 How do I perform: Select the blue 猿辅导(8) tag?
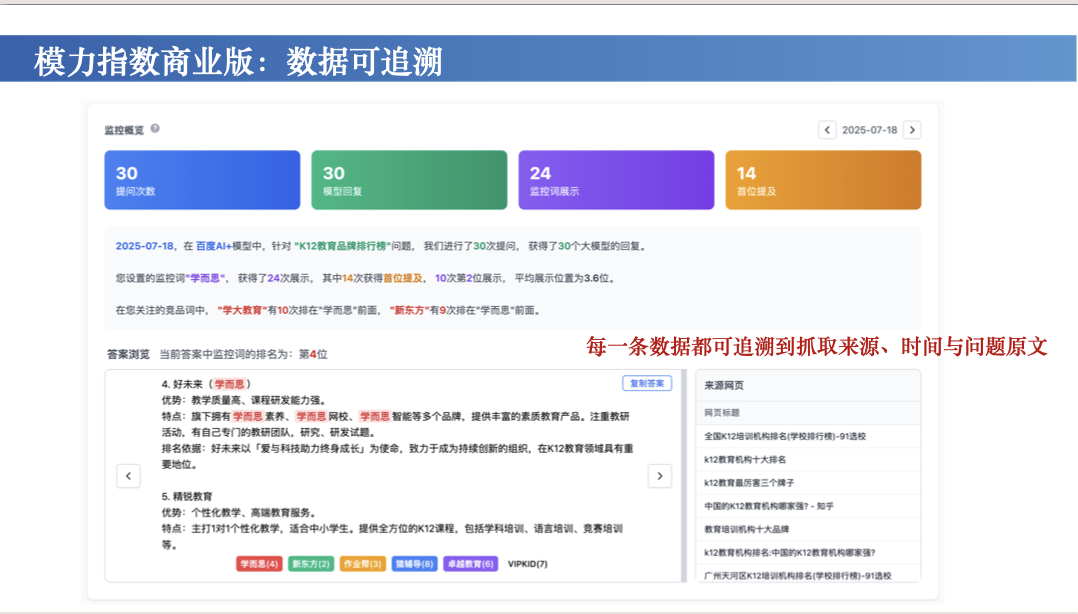click(x=415, y=564)
